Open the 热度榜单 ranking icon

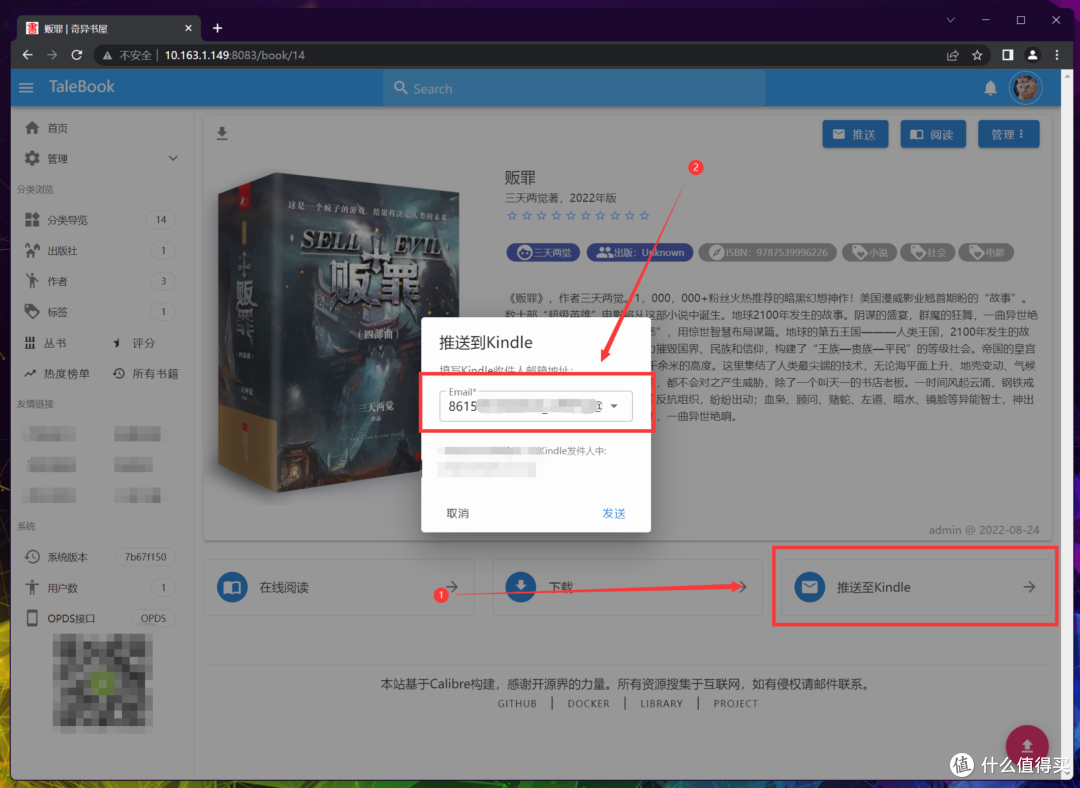(31, 373)
